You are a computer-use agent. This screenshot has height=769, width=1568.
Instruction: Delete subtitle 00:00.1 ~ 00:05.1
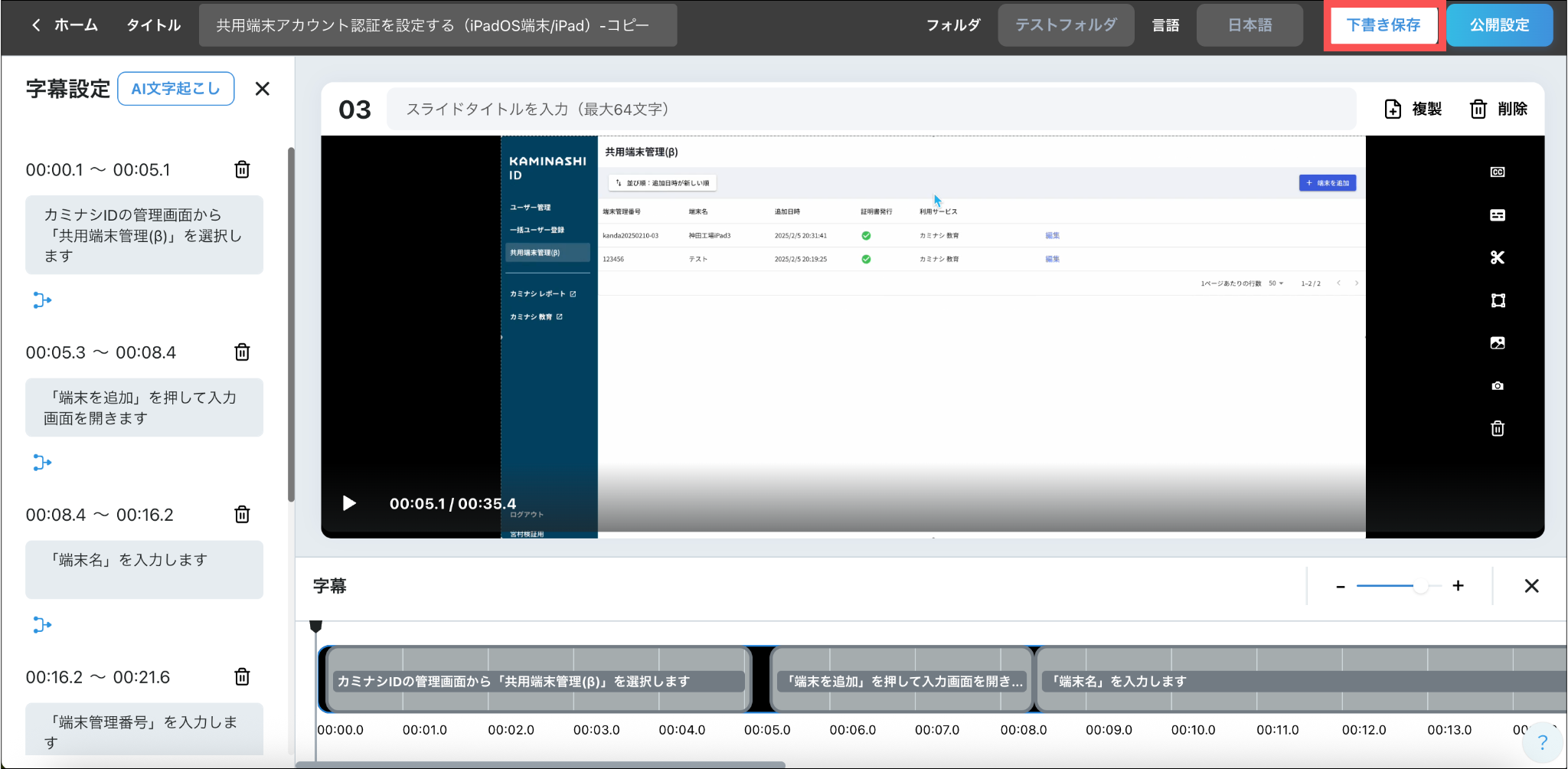[x=242, y=169]
